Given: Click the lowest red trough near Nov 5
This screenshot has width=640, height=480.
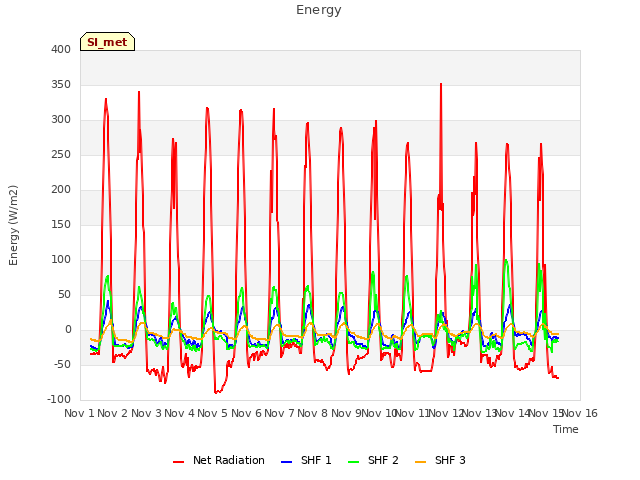Looking at the screenshot, I should [x=216, y=392].
